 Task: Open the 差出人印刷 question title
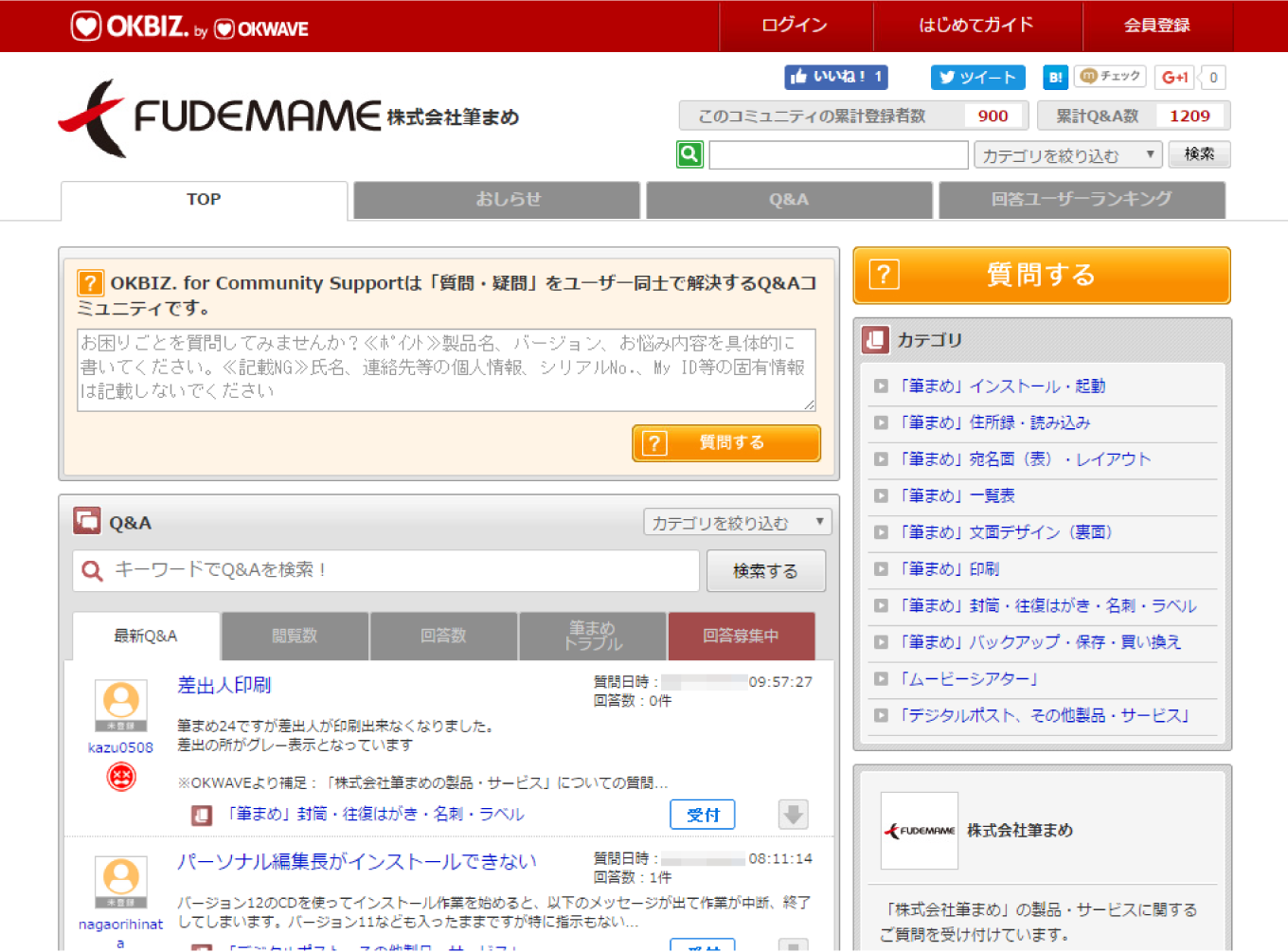pyautogui.click(x=224, y=685)
